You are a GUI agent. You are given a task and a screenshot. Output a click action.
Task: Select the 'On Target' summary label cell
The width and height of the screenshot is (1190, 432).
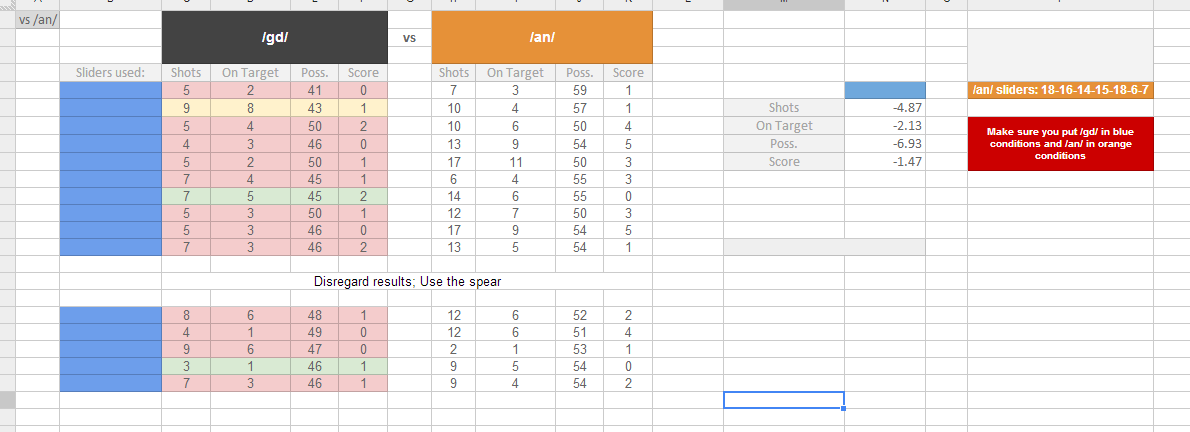coord(784,125)
